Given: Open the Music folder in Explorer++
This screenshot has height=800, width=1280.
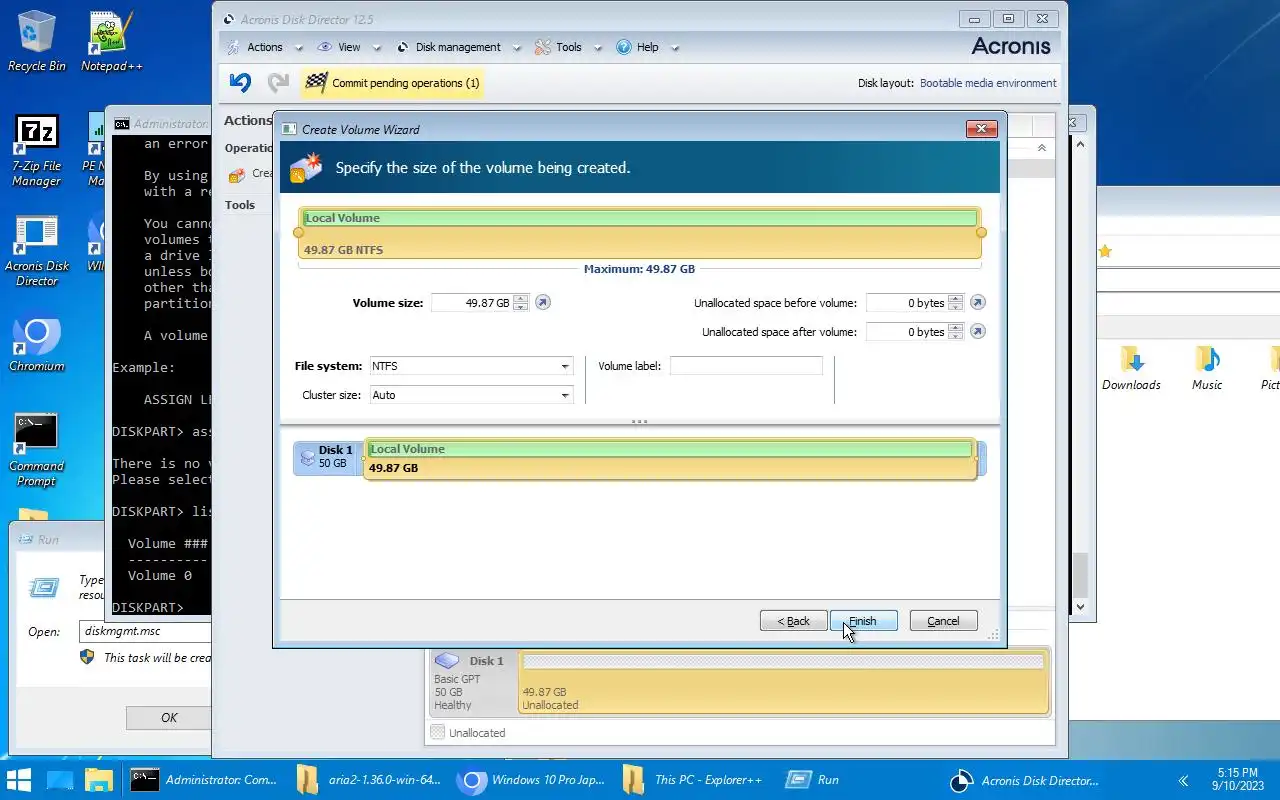Looking at the screenshot, I should [1207, 368].
